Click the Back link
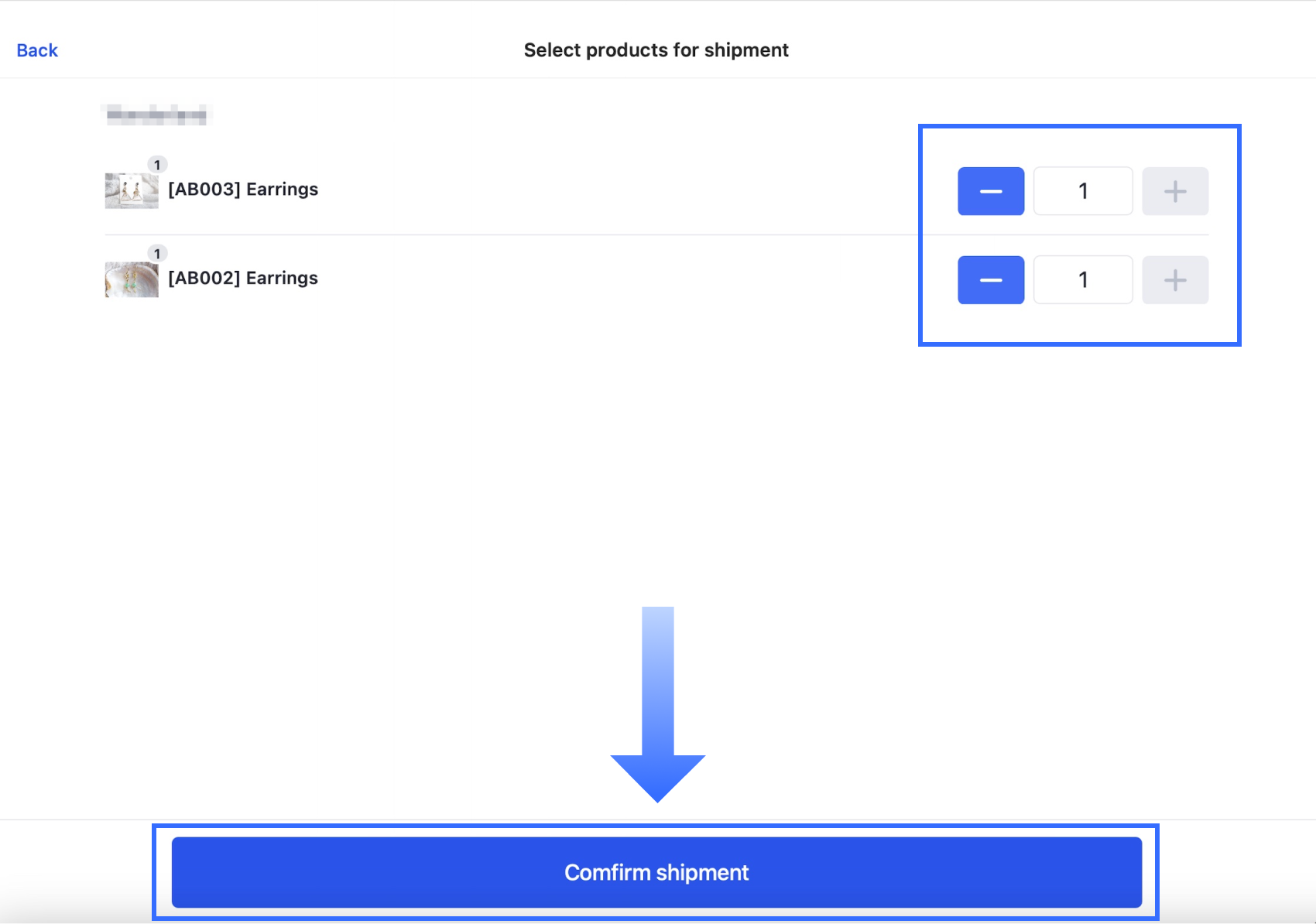1316x924 pixels. [x=37, y=50]
